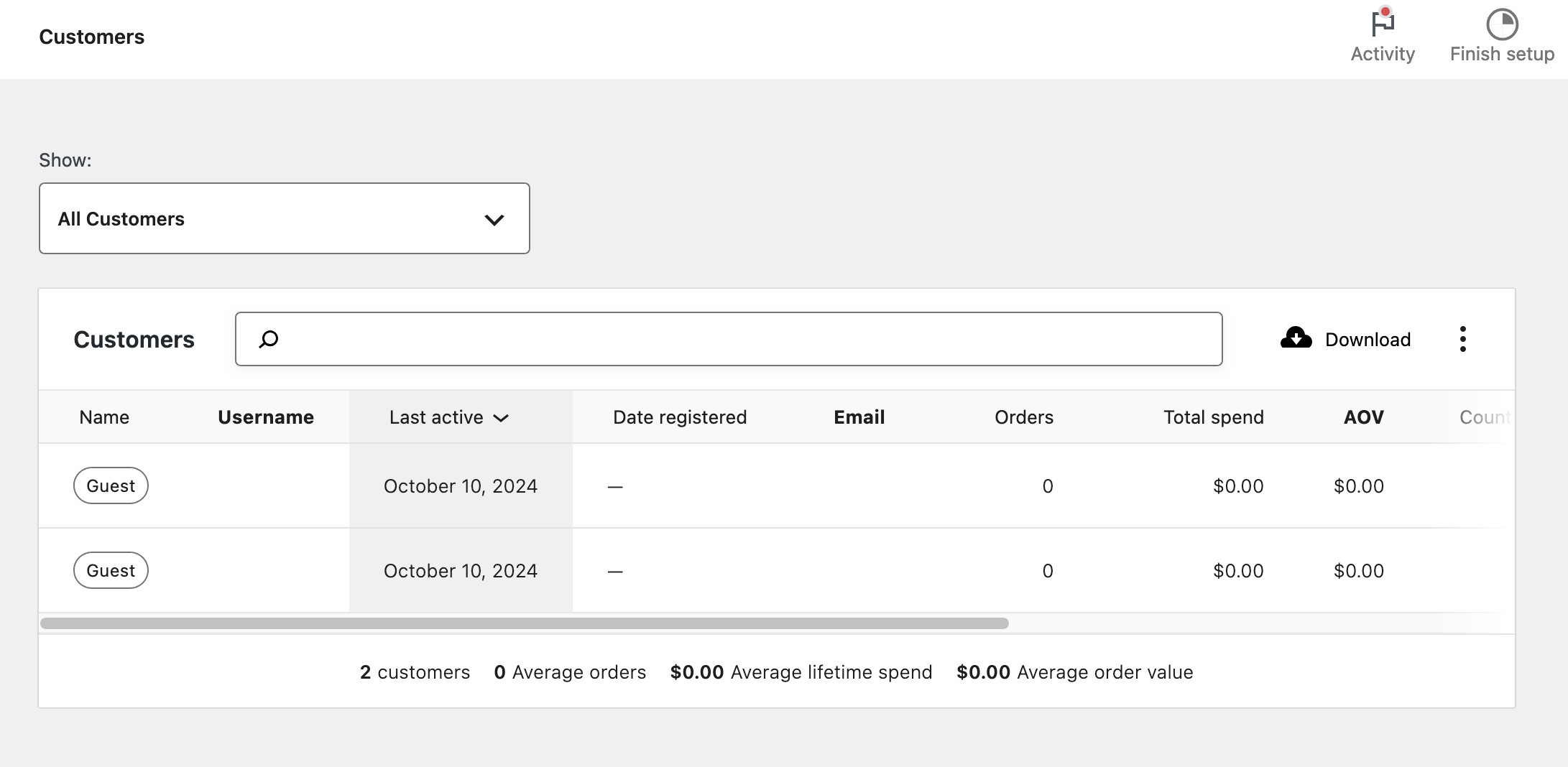Image resolution: width=1568 pixels, height=767 pixels.
Task: Sort by Total spend column header
Action: point(1213,417)
